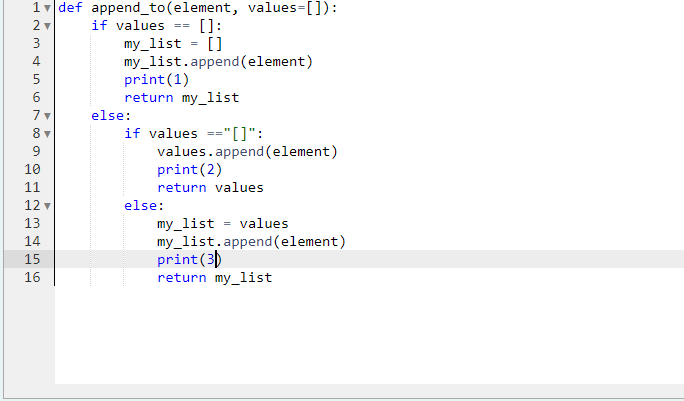Collapse the else fold arrow on line 12
This screenshot has height=401, width=684.
click(48, 206)
